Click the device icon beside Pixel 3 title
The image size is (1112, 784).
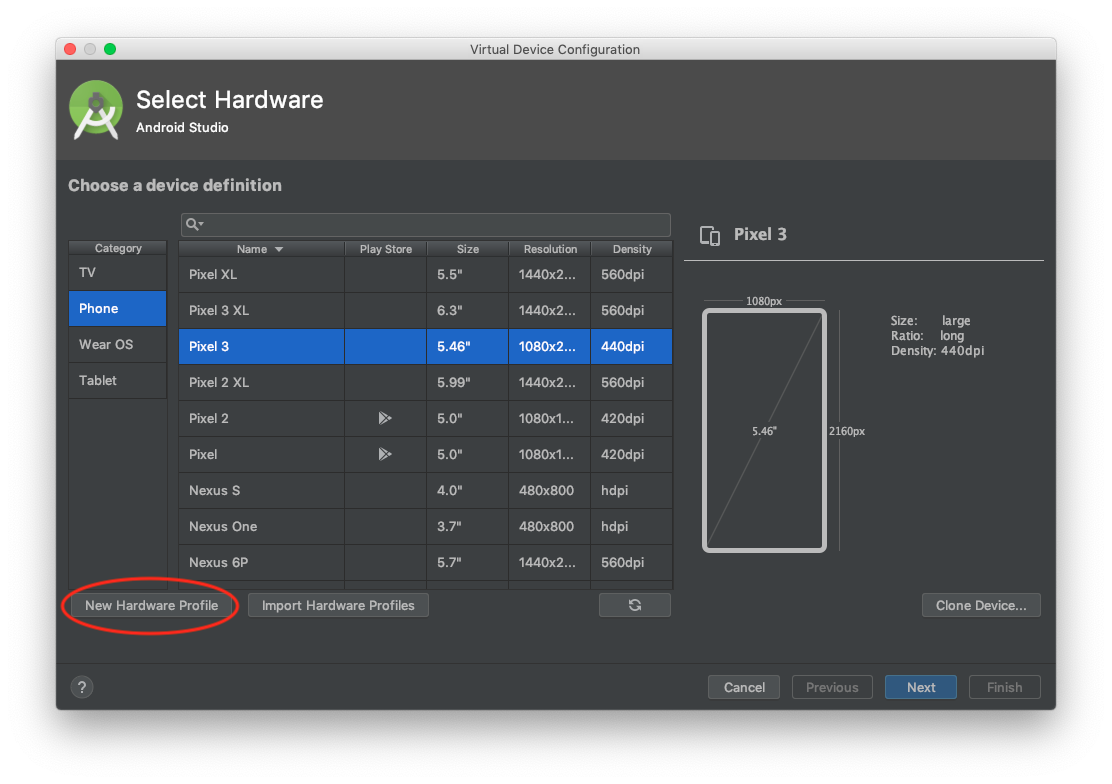click(710, 236)
